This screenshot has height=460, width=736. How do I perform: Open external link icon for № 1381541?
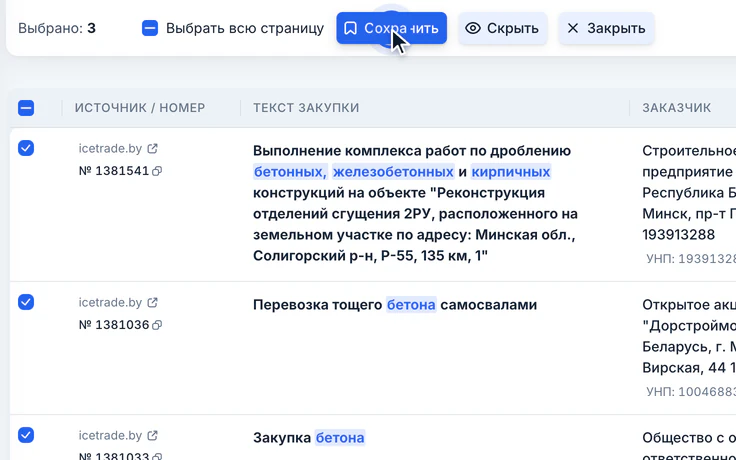pyautogui.click(x=153, y=149)
